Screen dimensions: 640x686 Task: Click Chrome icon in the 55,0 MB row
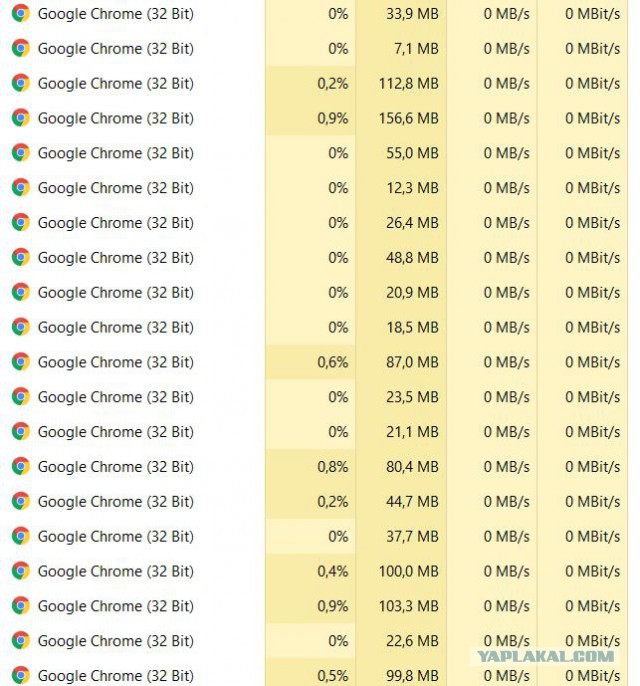[20, 153]
